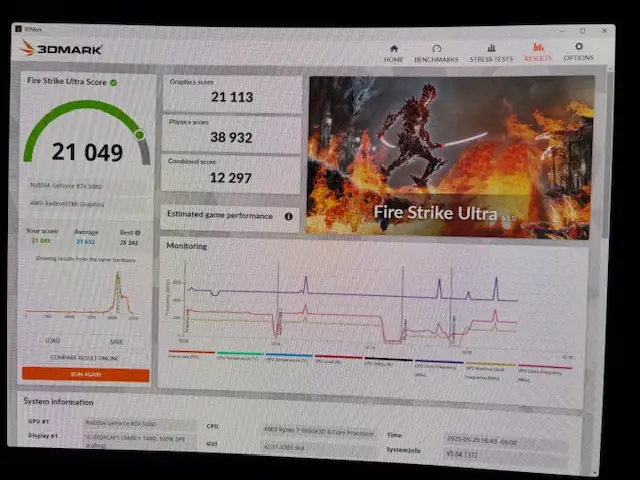Click the Save button
This screenshot has width=640, height=480.
[x=116, y=342]
